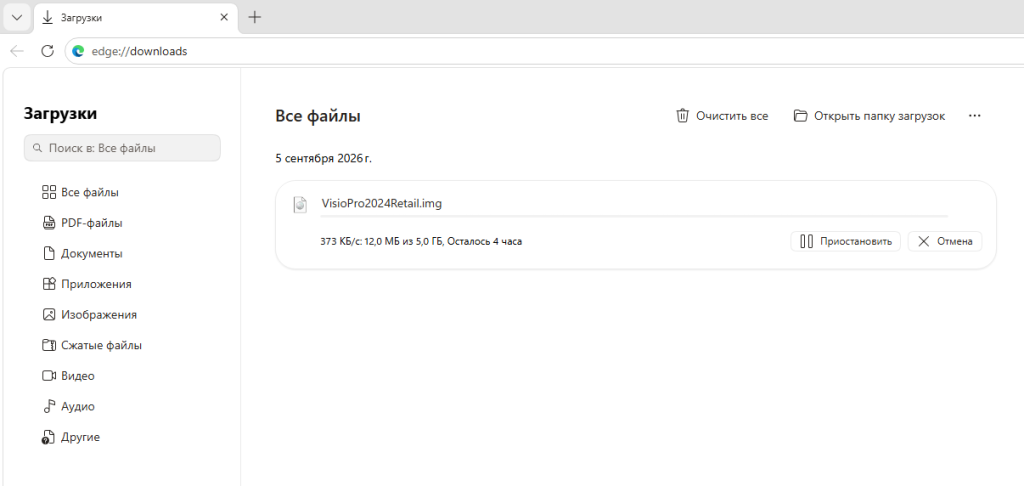Select Документы category
The width and height of the screenshot is (1024, 486).
[82, 253]
